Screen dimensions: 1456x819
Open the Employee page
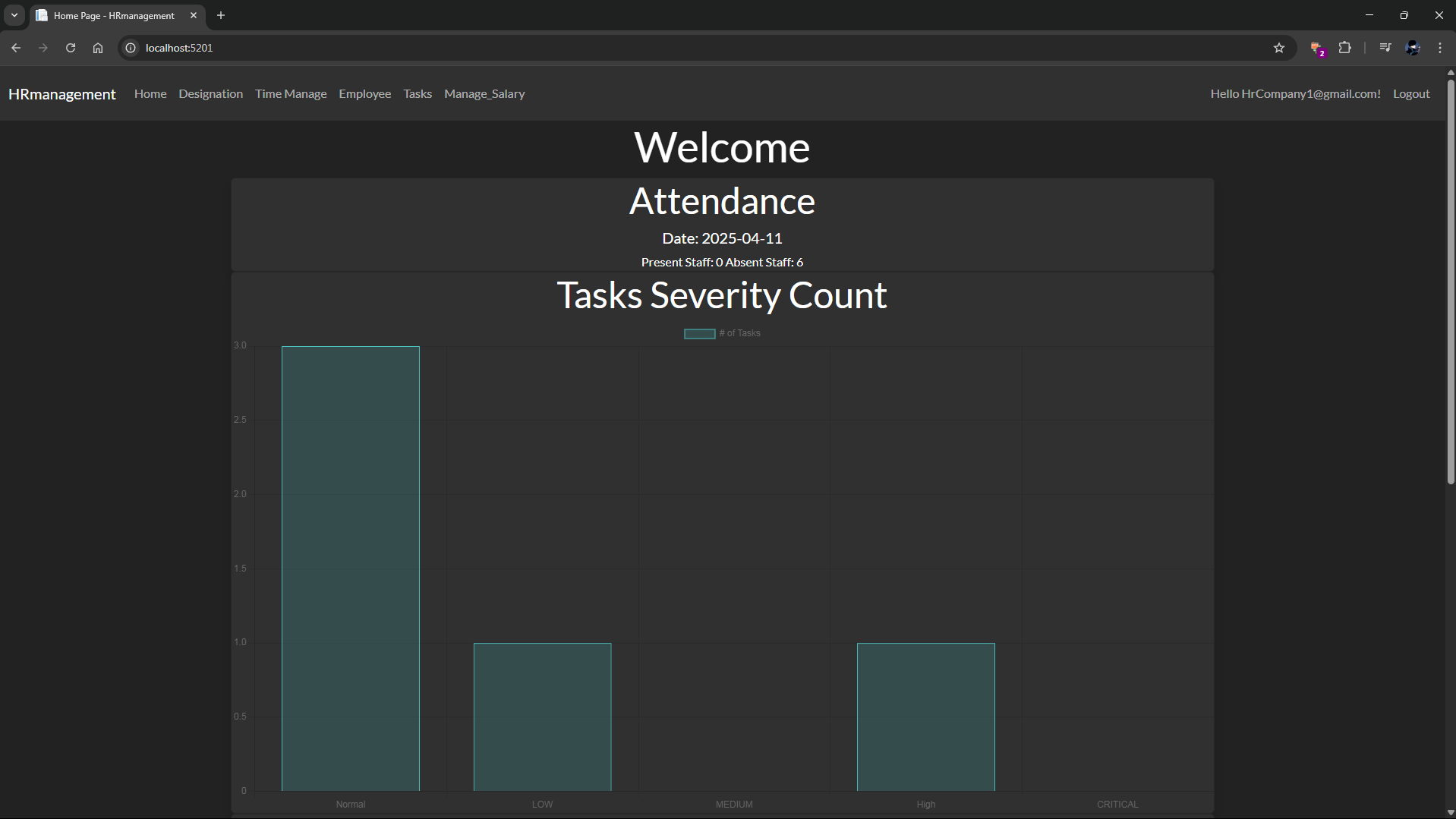[x=365, y=94]
